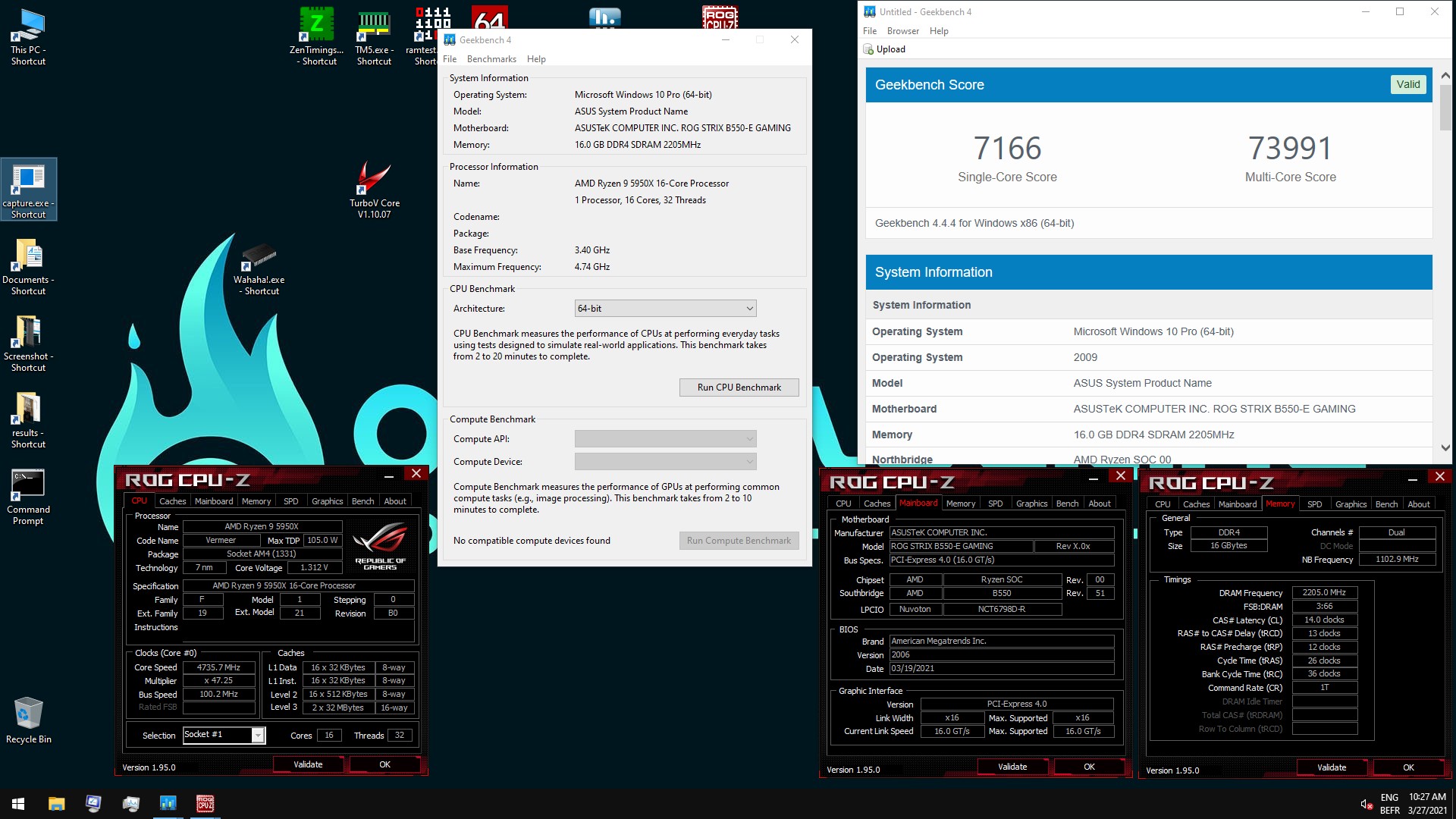Click Run Compute Benchmark button
The width and height of the screenshot is (1456, 819).
(739, 541)
